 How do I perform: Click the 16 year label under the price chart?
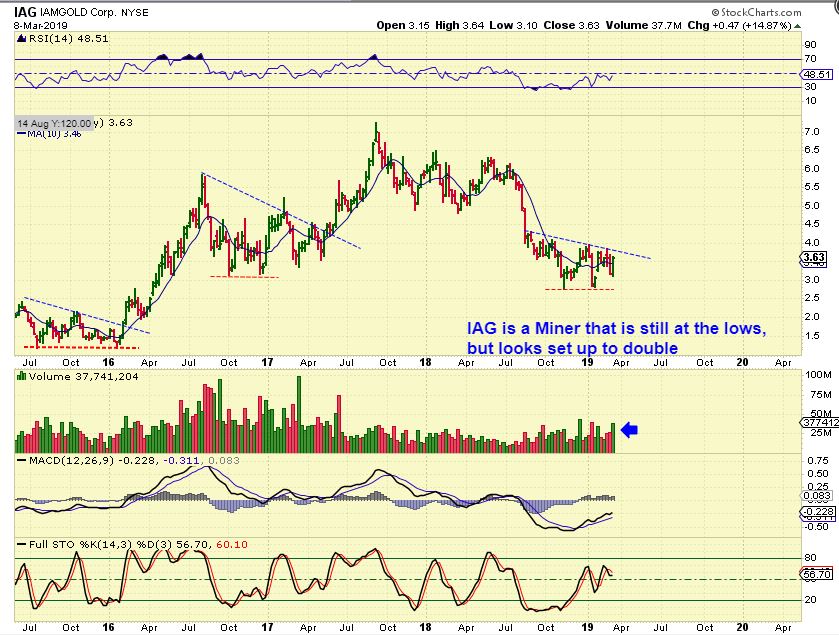tap(109, 362)
